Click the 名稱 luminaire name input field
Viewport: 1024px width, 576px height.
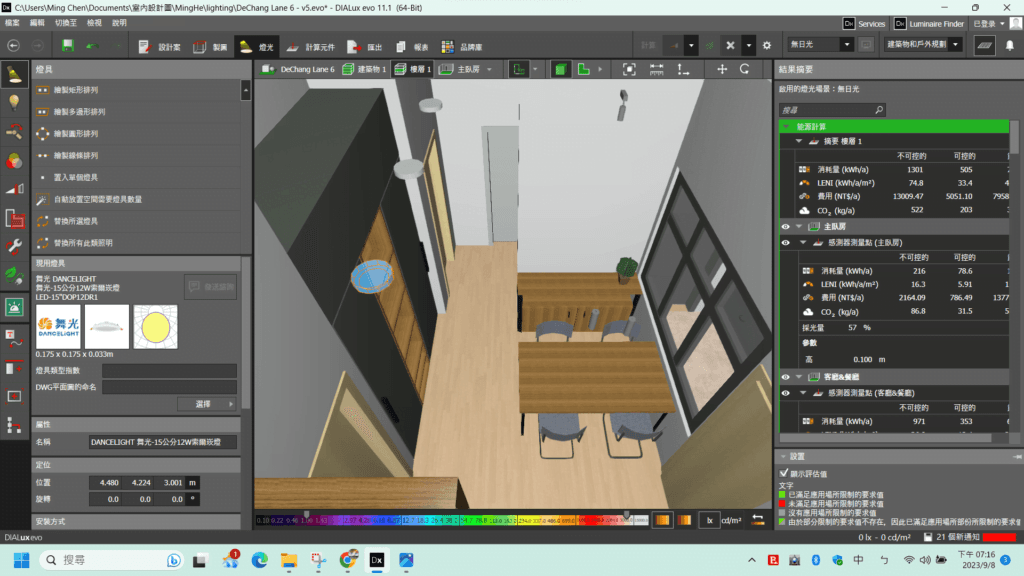163,442
